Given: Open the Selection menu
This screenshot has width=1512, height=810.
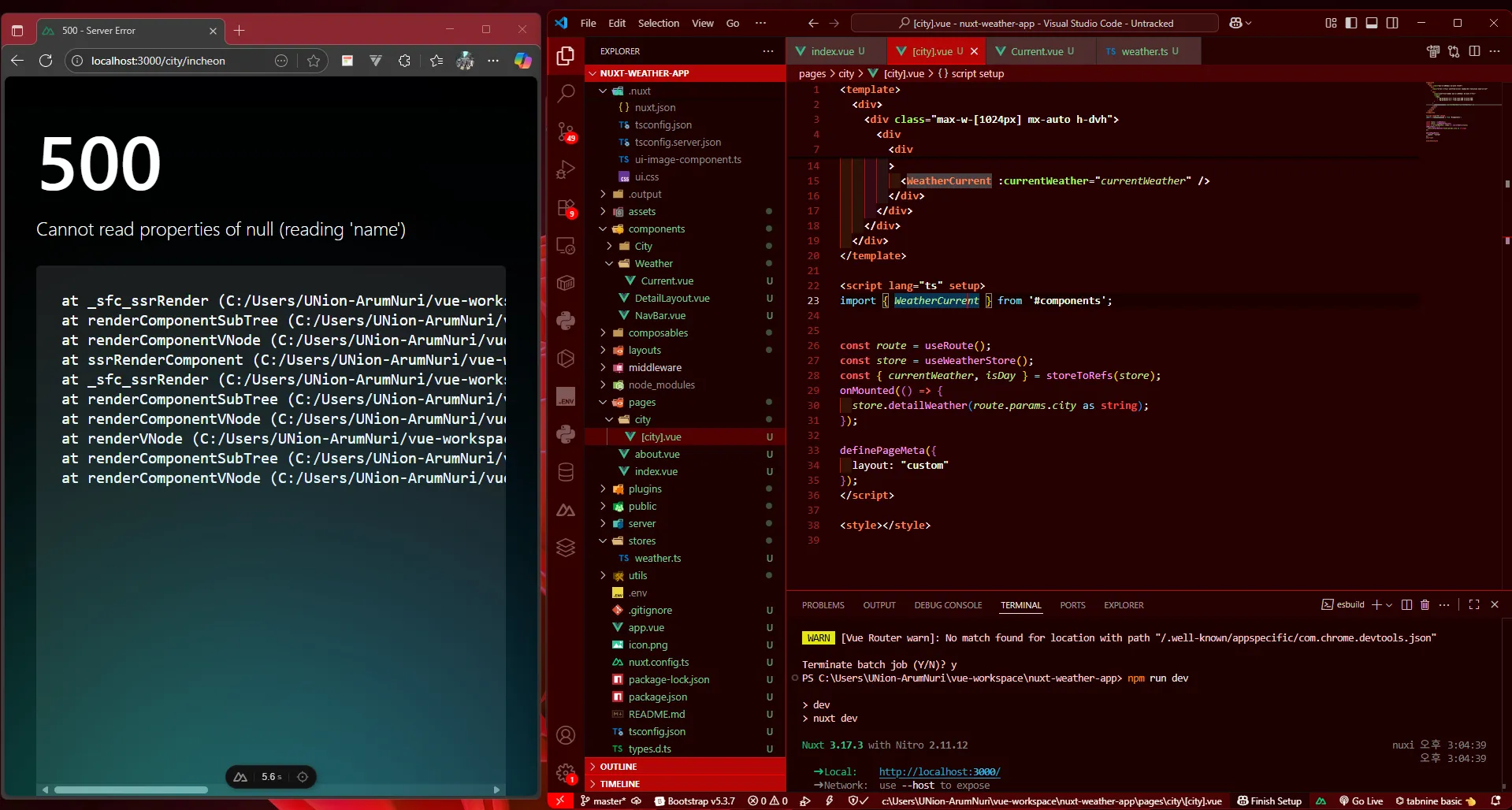Looking at the screenshot, I should 659,23.
